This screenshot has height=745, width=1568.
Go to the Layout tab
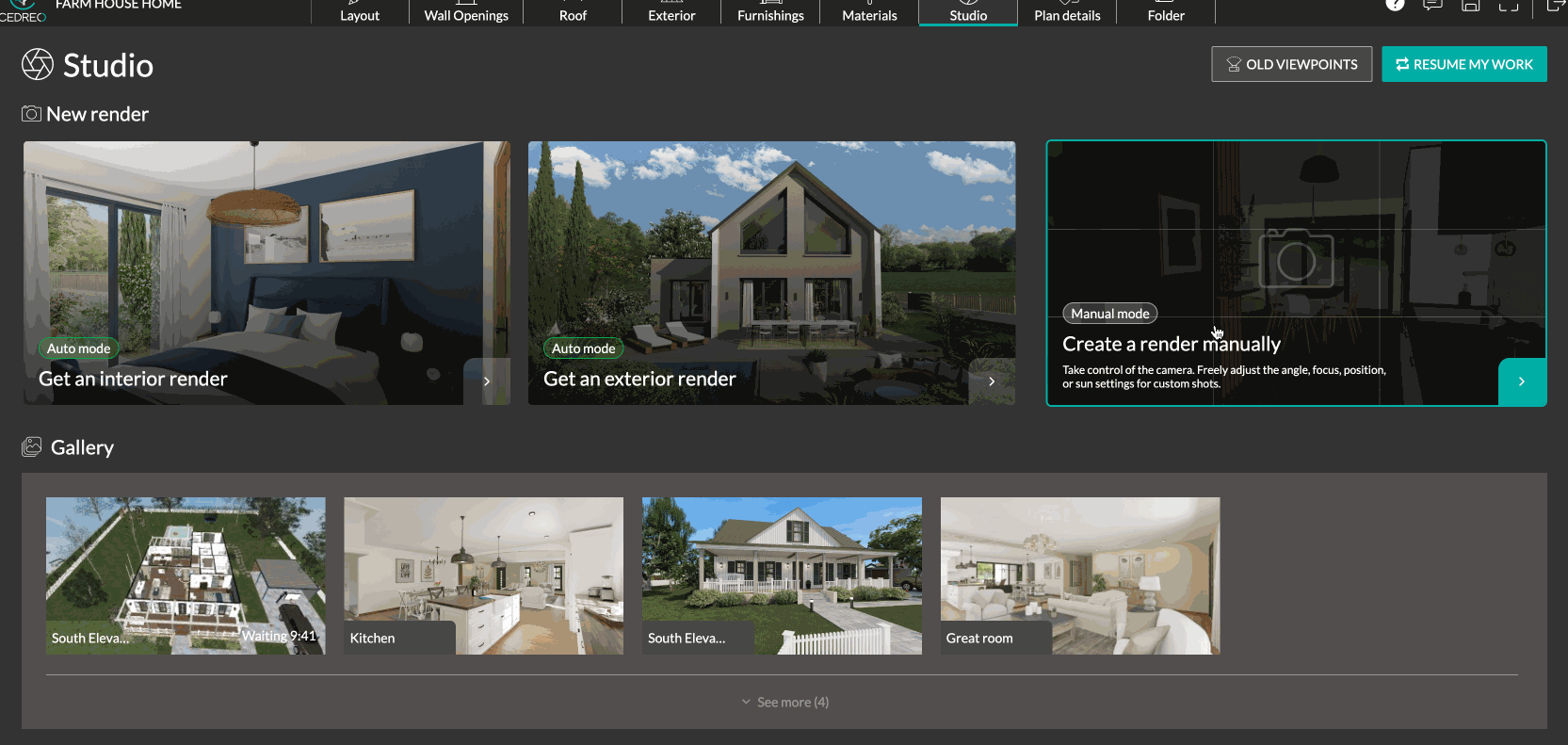360,12
